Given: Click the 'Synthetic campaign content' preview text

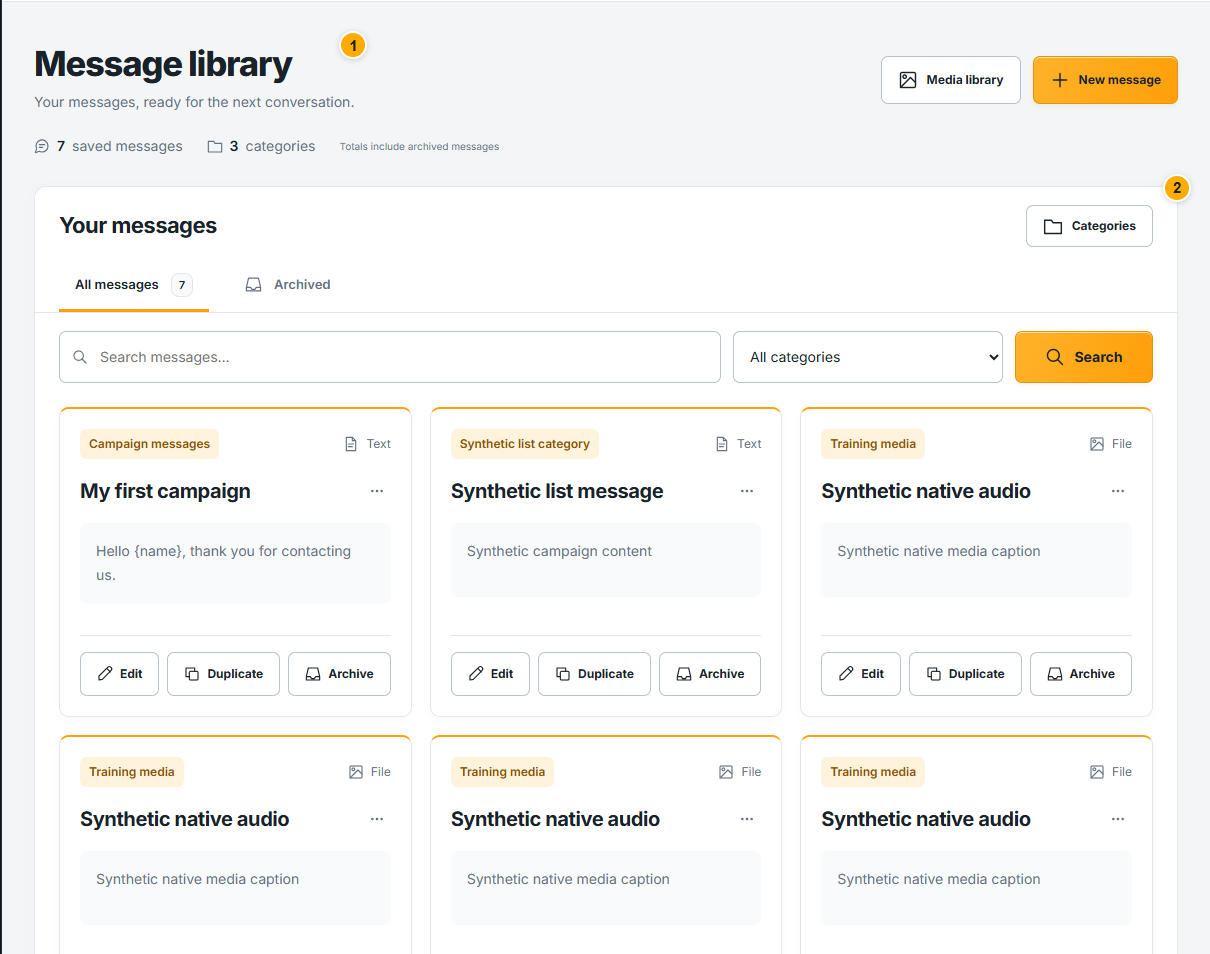Looking at the screenshot, I should 559,551.
